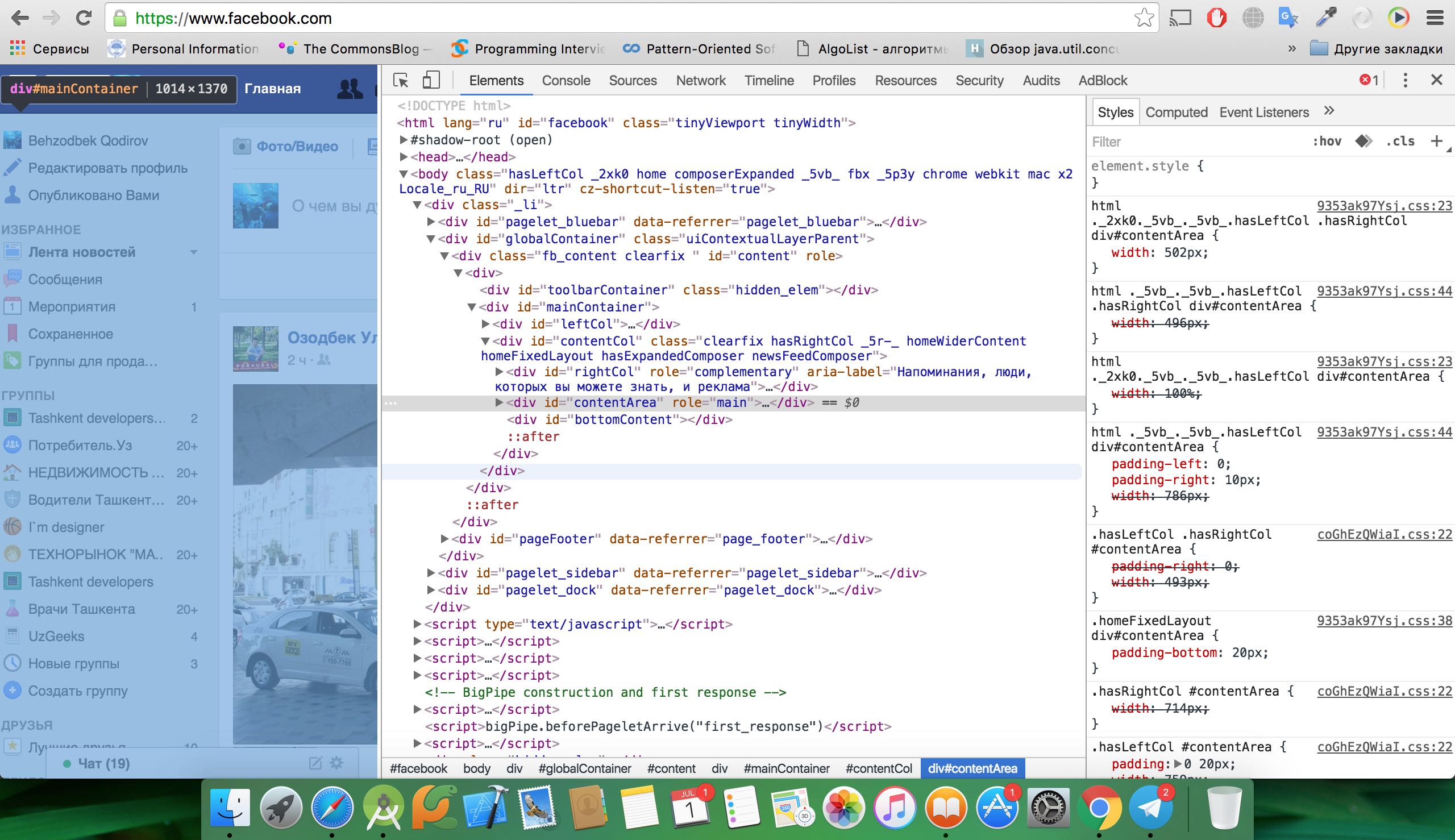Open the Google Translate extension icon
This screenshot has height=840, width=1455.
click(1288, 18)
